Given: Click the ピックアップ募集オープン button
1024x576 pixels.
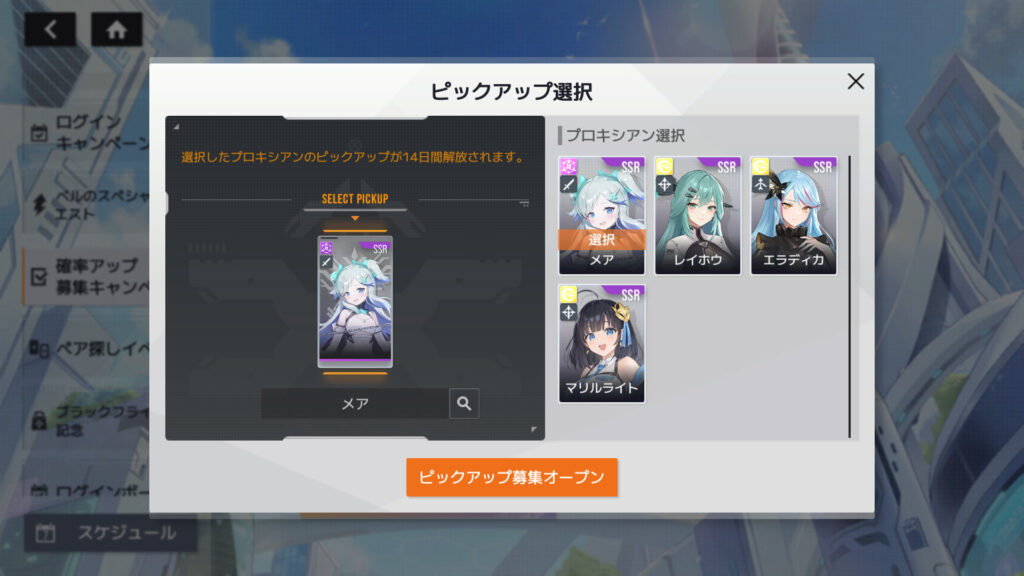Looking at the screenshot, I should (512, 477).
